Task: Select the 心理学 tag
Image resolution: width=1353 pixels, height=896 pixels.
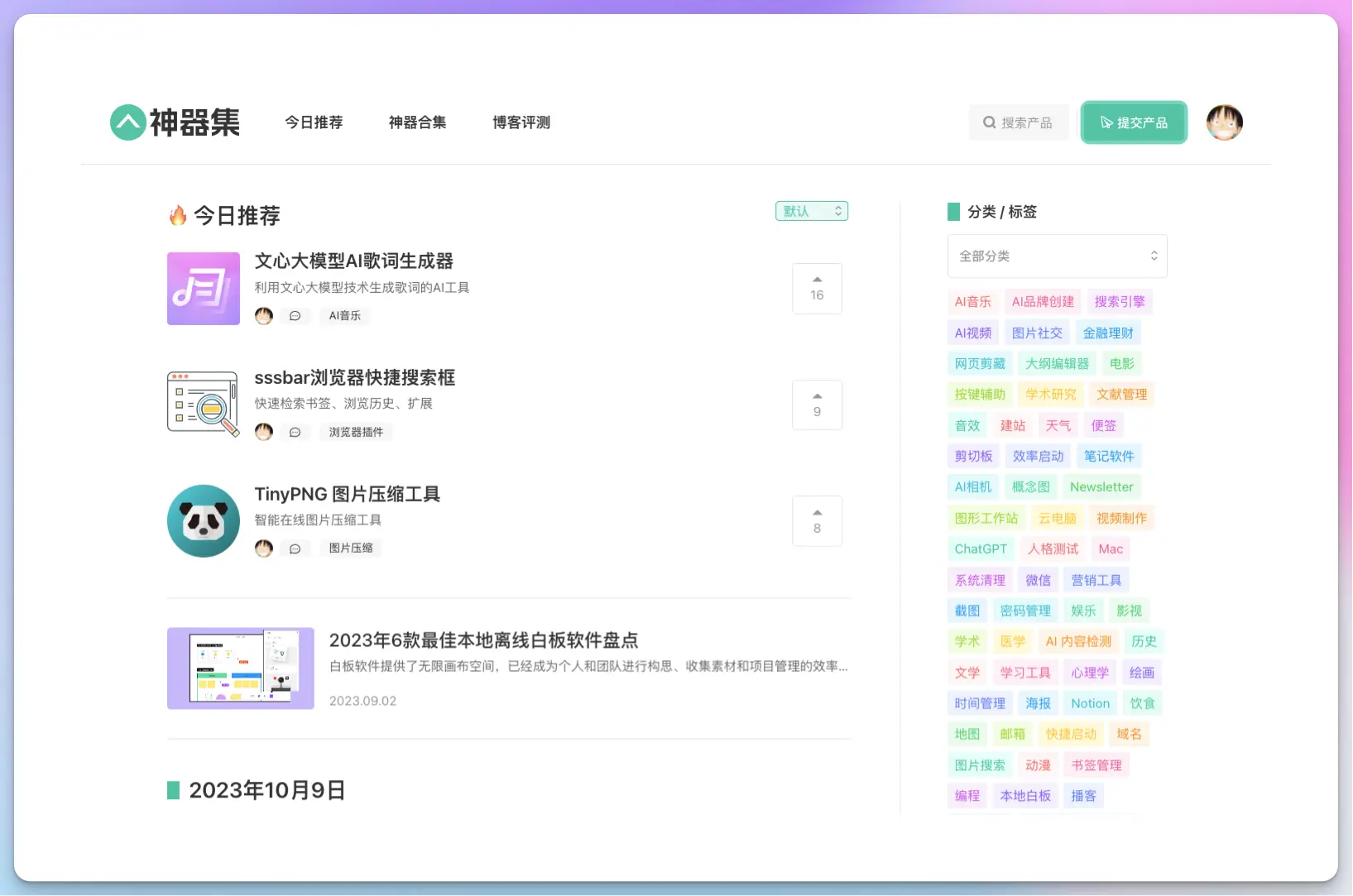Action: pyautogui.click(x=1090, y=673)
